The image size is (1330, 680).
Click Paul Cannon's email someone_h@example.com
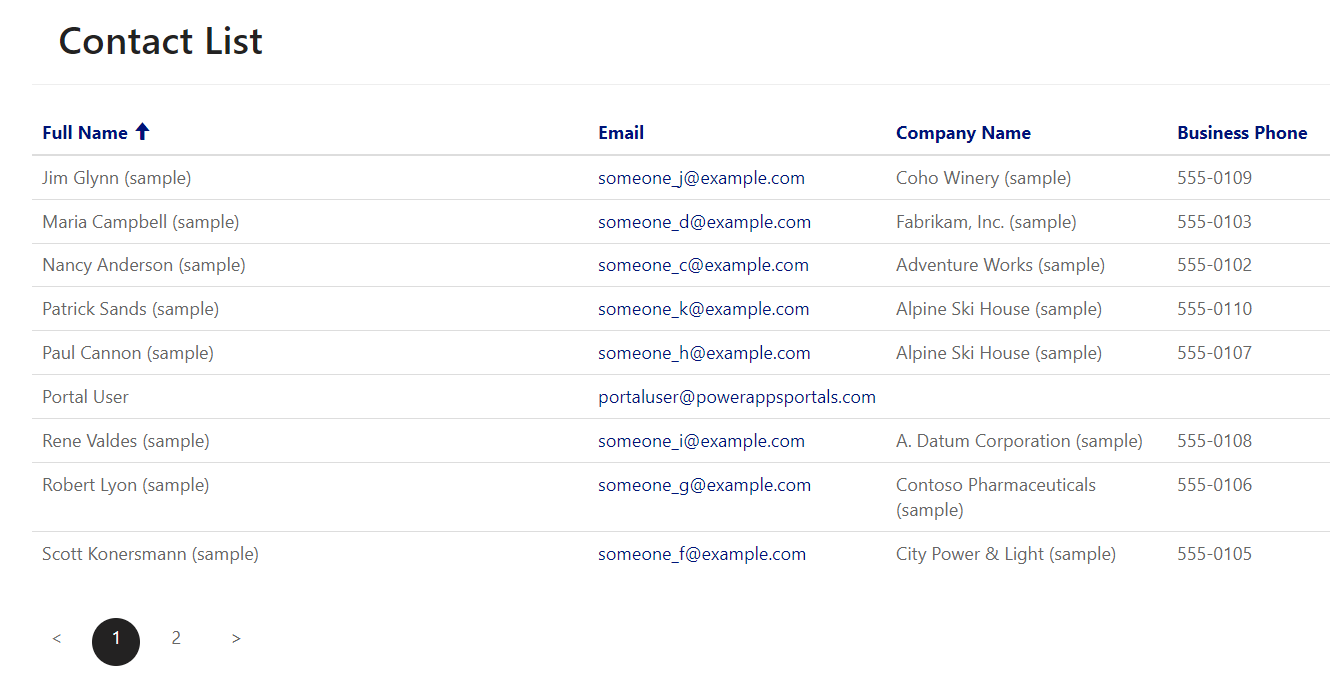(704, 353)
